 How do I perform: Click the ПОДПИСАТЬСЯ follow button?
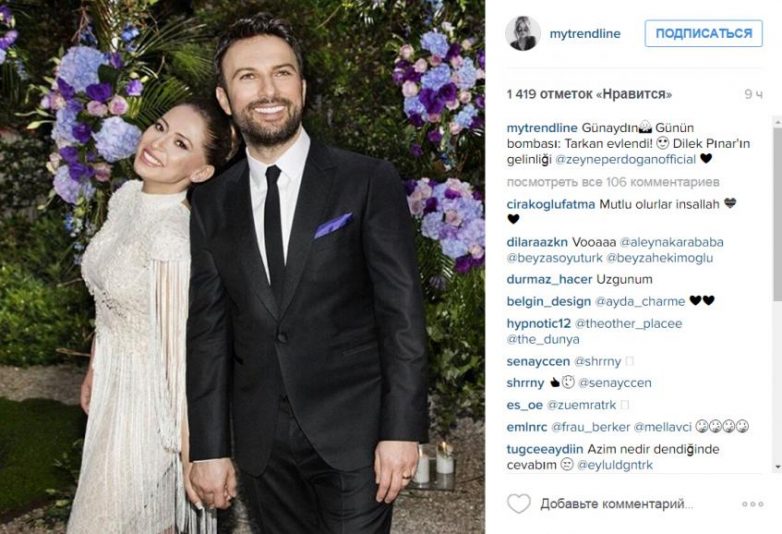point(703,33)
